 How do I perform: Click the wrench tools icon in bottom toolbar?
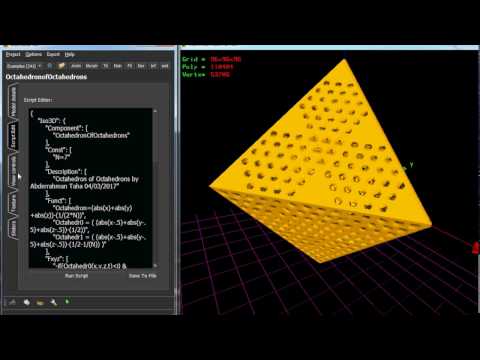point(54,302)
